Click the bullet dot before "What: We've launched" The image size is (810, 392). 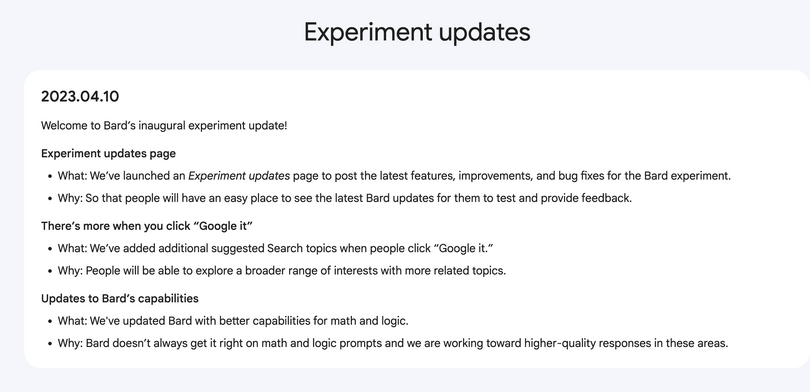tap(50, 176)
